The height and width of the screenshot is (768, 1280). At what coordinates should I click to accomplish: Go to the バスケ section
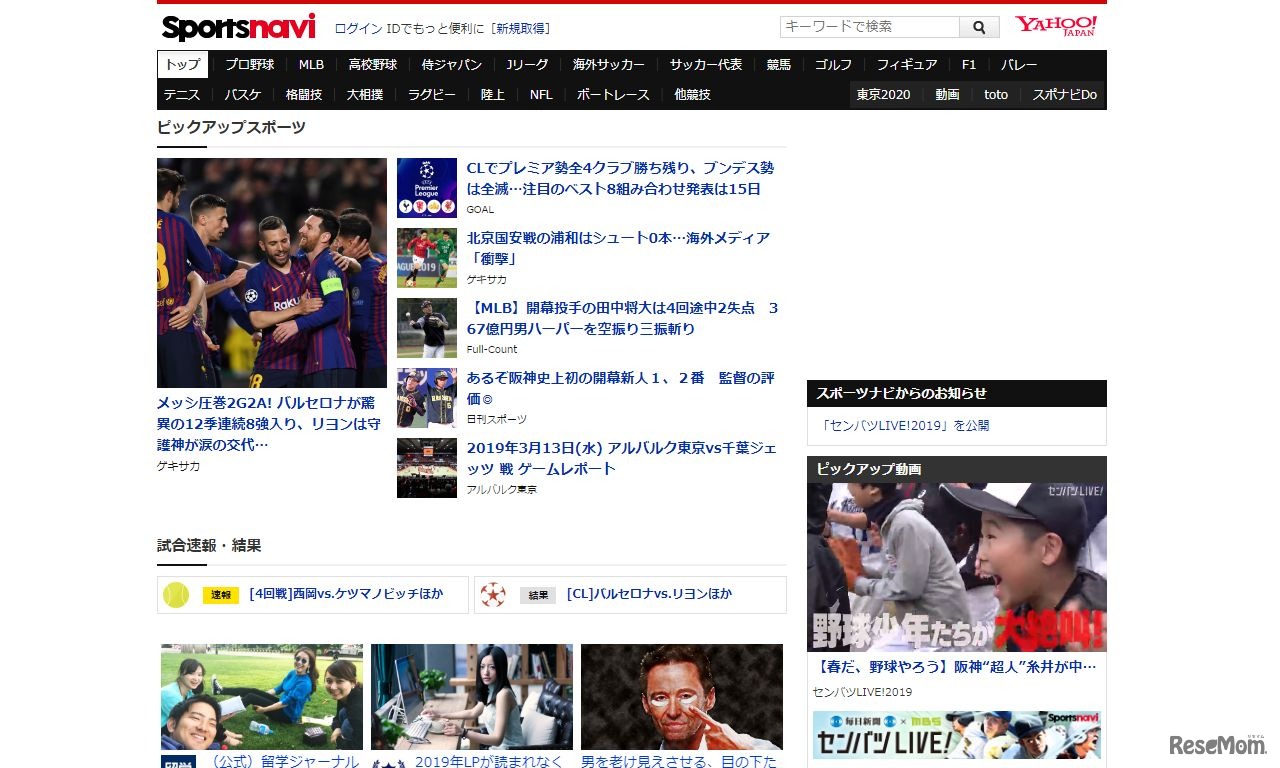pyautogui.click(x=243, y=95)
